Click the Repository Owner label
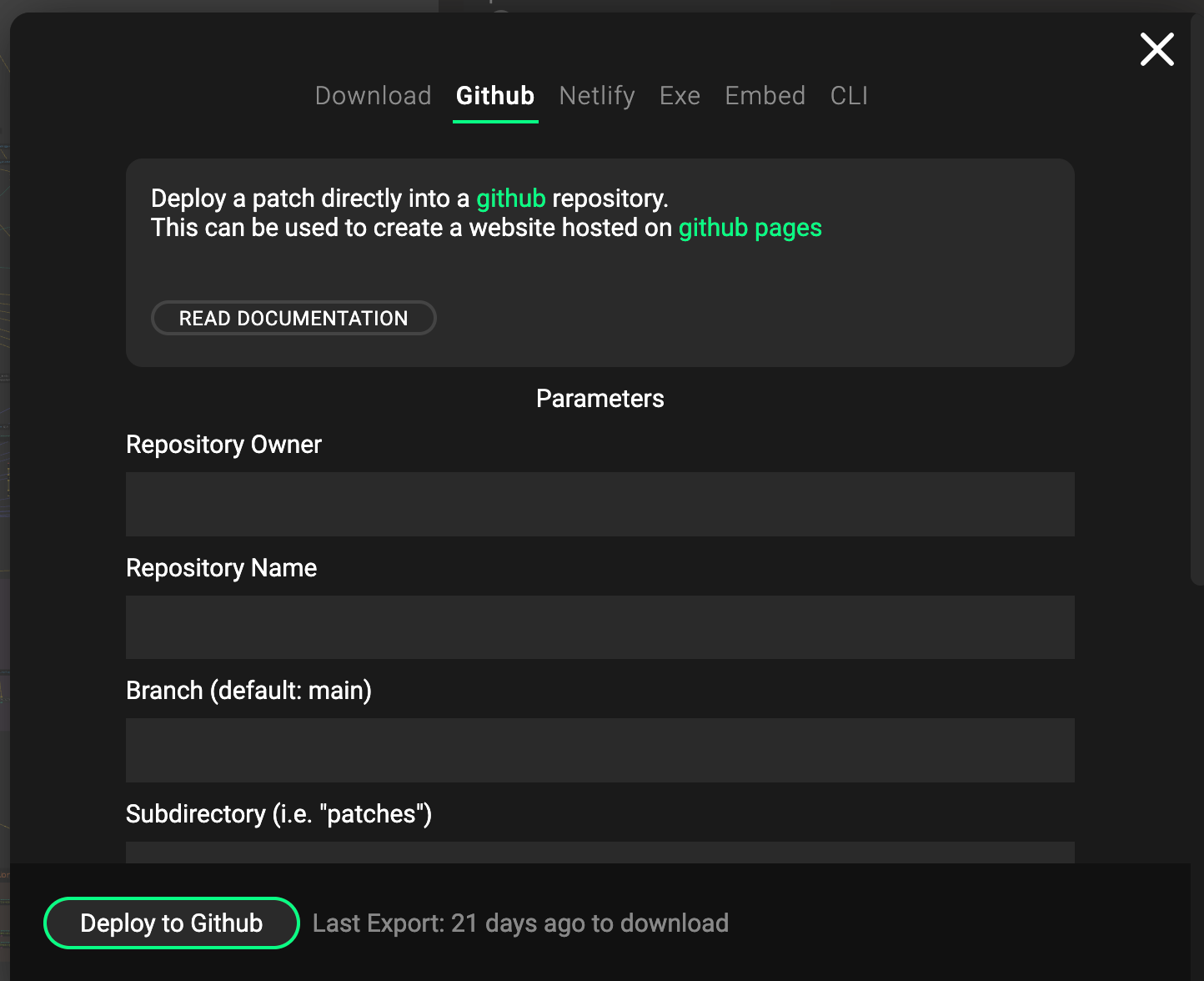Image resolution: width=1204 pixels, height=981 pixels. click(223, 445)
